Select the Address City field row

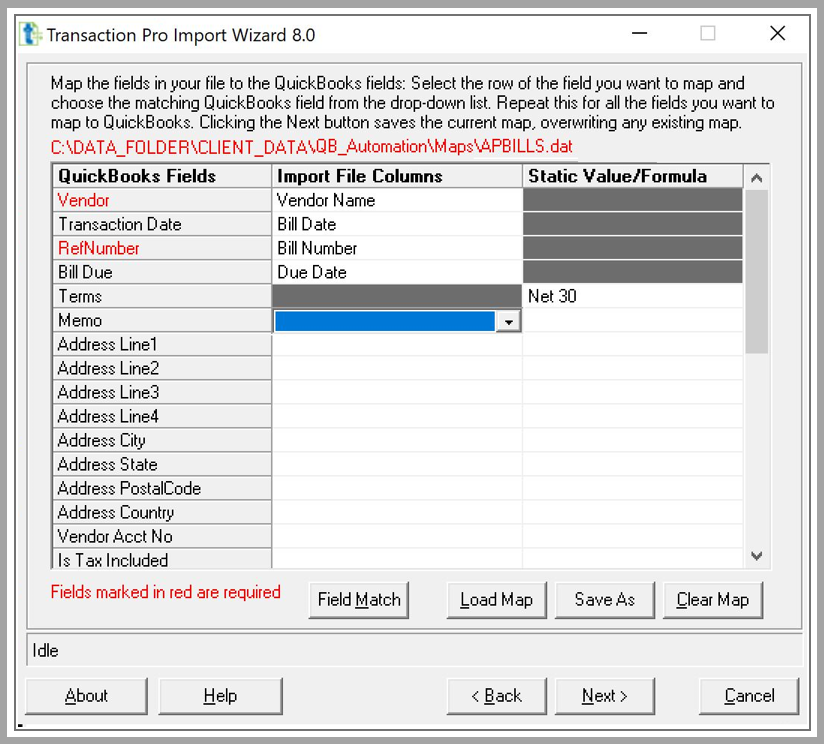pos(162,440)
